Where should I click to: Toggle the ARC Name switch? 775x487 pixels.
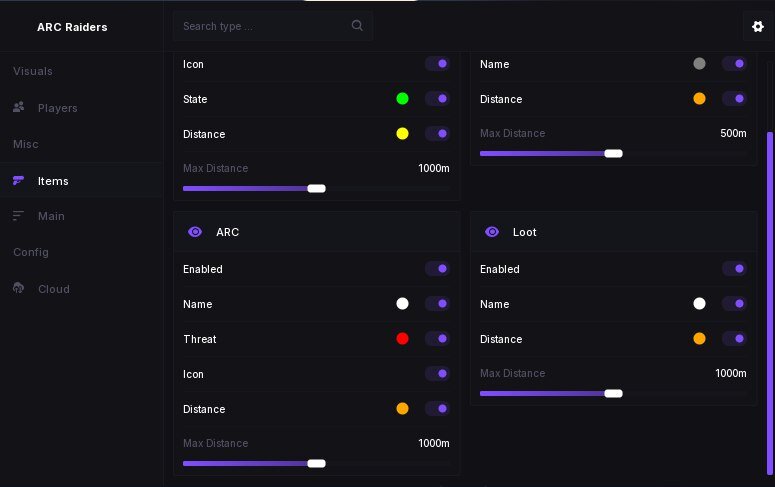[437, 304]
